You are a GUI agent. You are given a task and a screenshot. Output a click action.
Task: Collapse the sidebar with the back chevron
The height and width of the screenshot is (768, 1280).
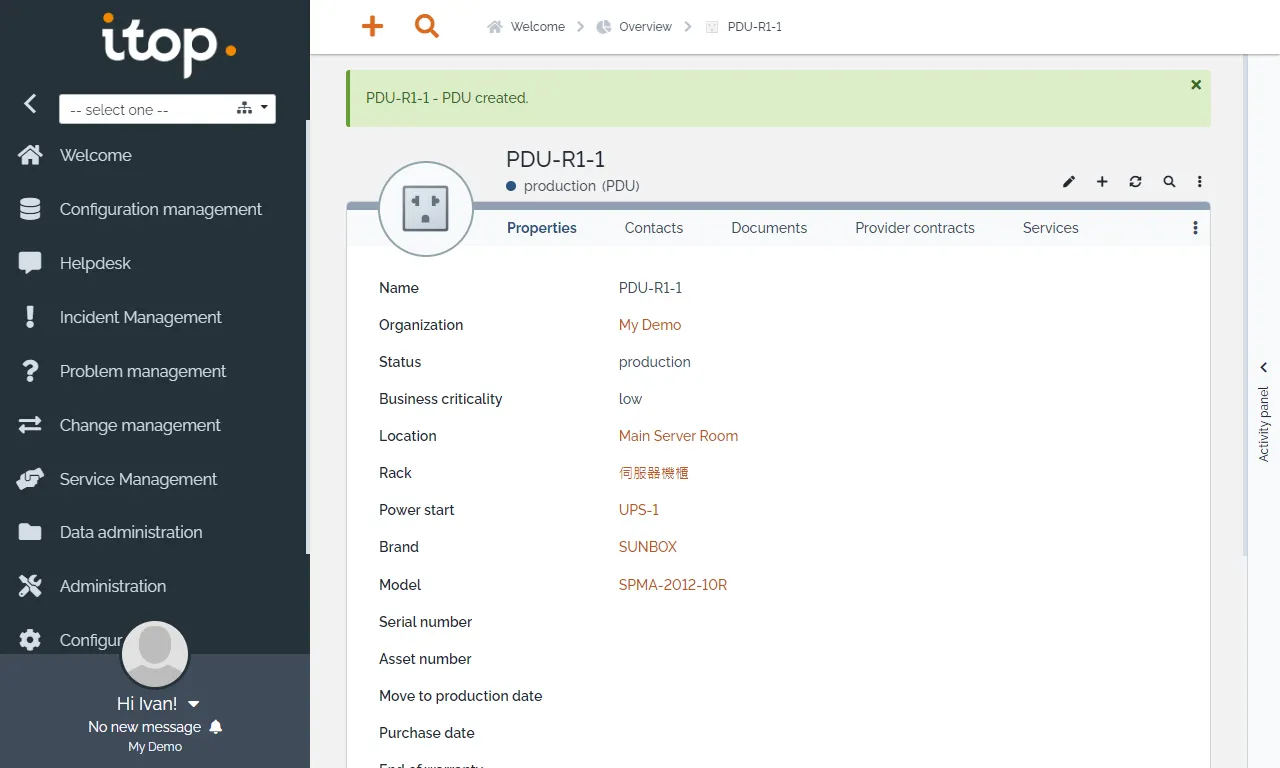click(30, 103)
